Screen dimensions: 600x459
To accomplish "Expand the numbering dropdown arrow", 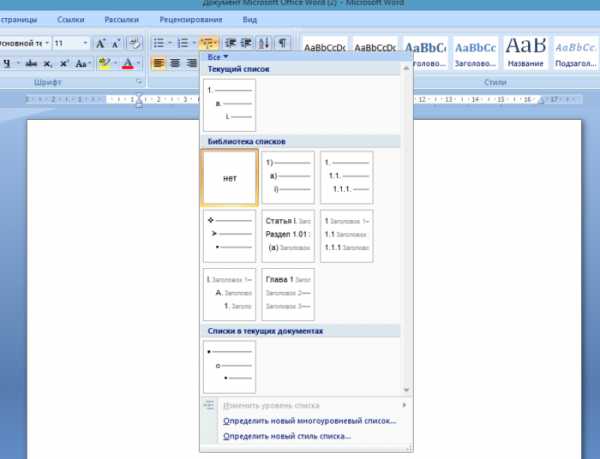I will point(194,43).
